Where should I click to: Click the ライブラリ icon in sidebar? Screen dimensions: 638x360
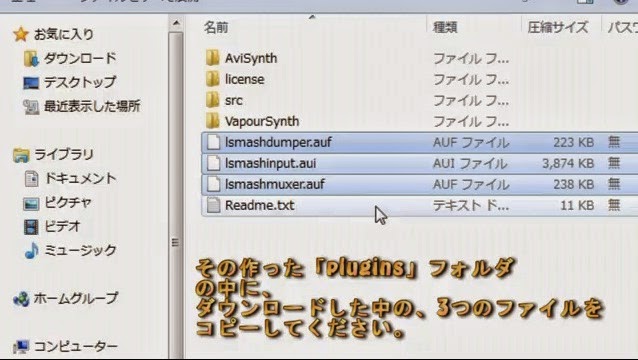point(21,155)
